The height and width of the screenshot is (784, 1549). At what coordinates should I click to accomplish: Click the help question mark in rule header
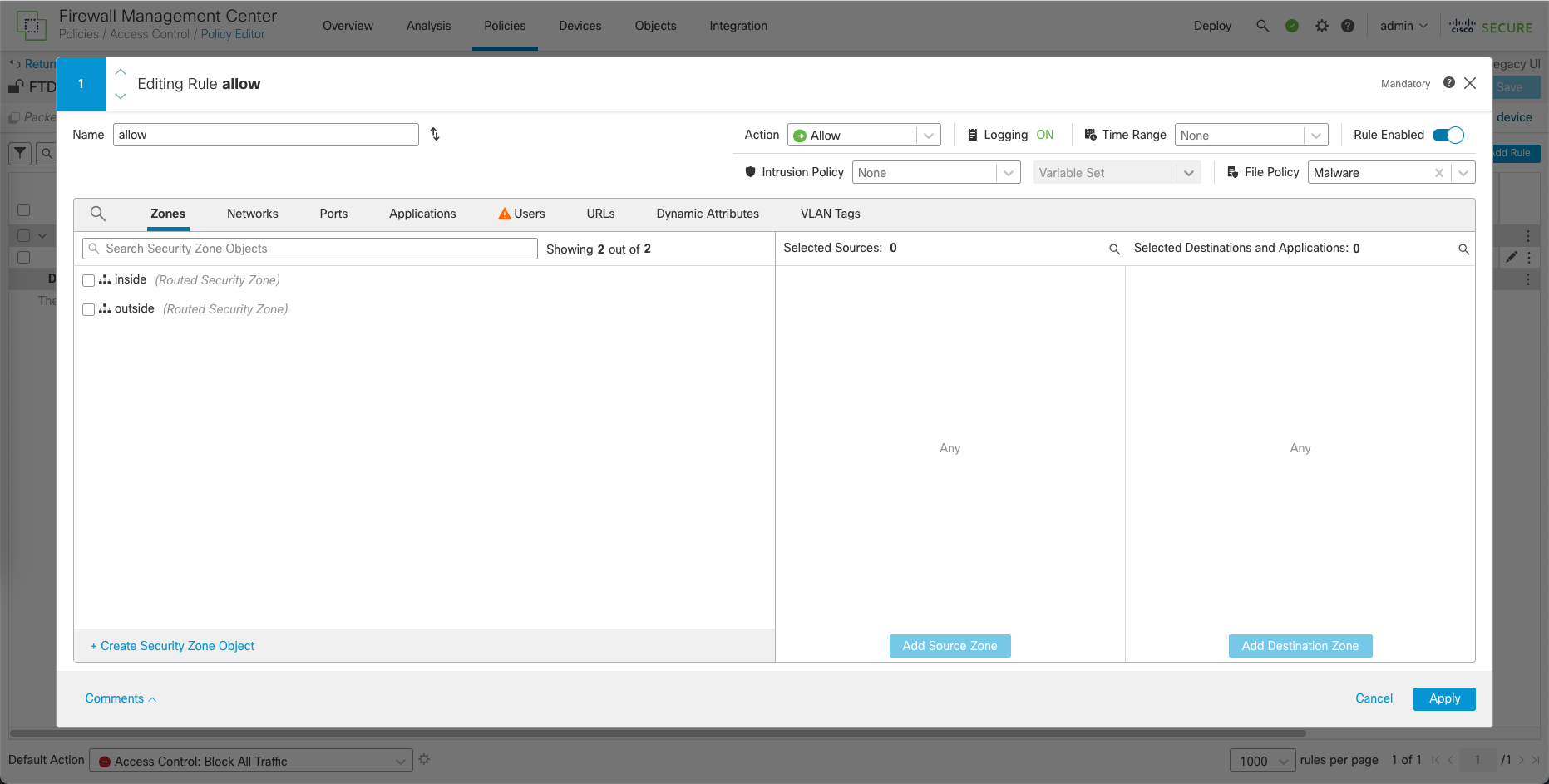[1448, 83]
